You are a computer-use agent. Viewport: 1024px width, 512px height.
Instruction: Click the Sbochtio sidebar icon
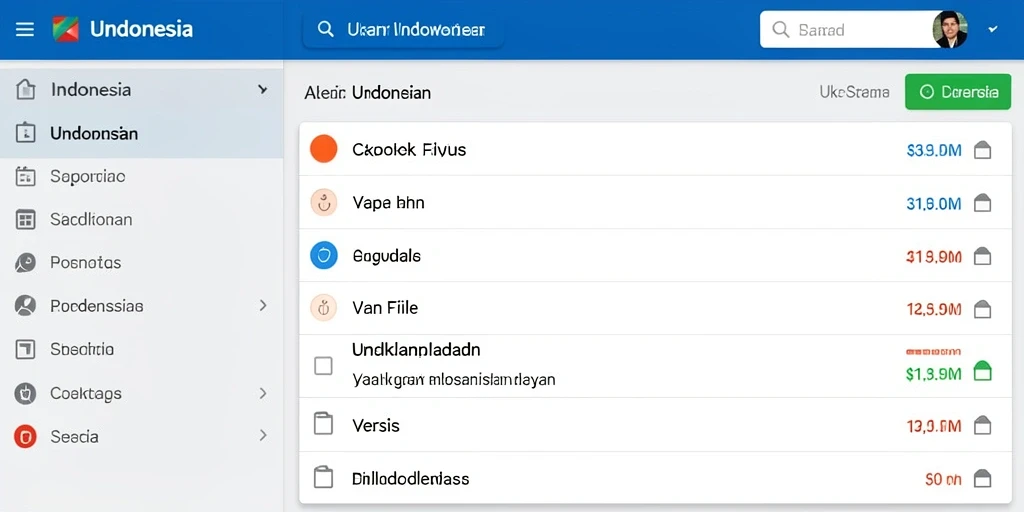pyautogui.click(x=25, y=349)
